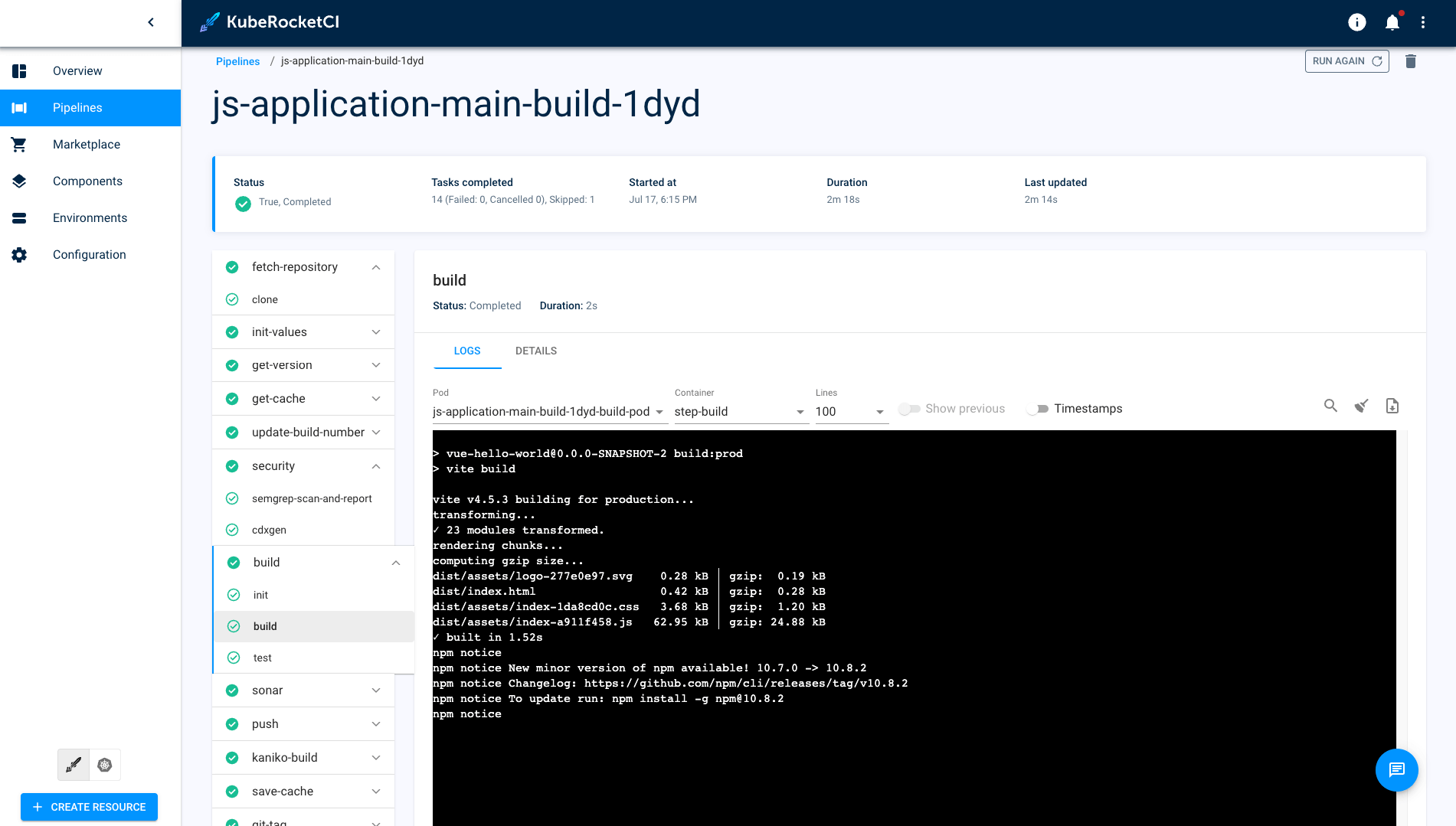The width and height of the screenshot is (1456, 826).
Task: Click the KubeRocketCI rocket logo
Action: pos(209,22)
